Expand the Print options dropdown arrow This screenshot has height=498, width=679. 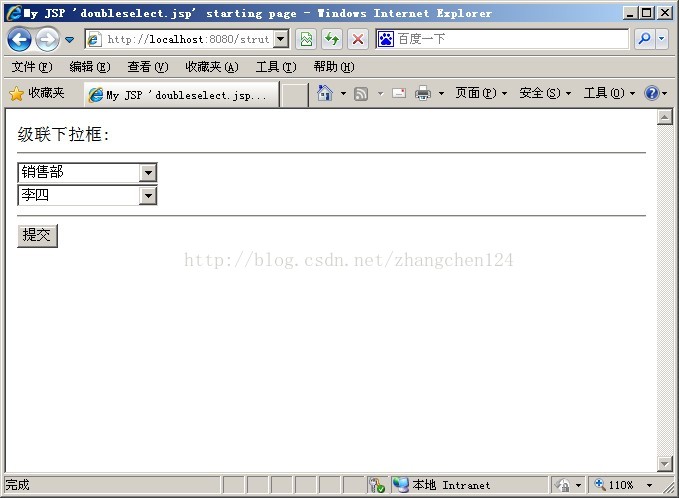[x=441, y=93]
